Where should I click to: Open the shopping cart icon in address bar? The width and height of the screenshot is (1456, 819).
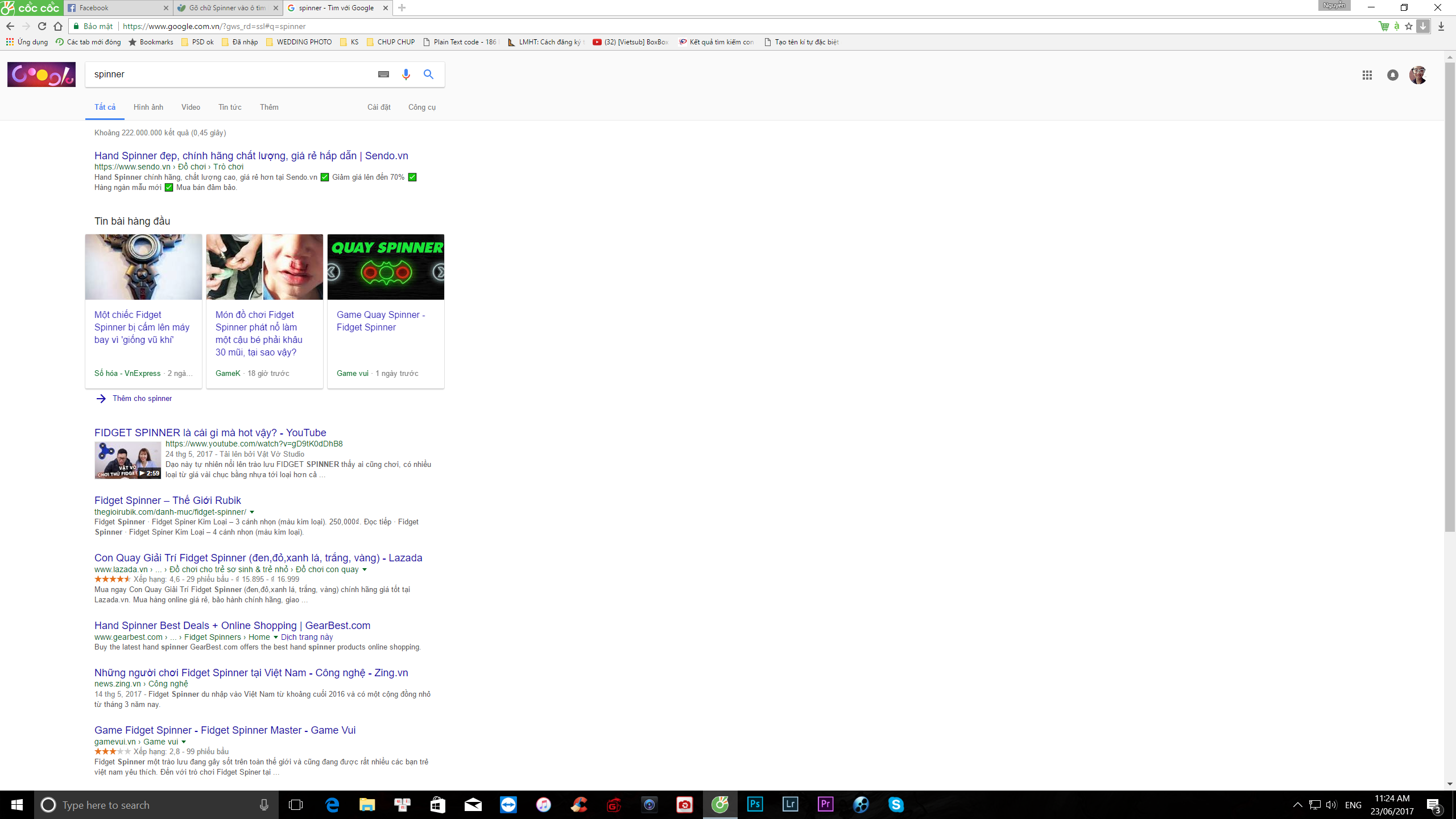(x=1384, y=26)
